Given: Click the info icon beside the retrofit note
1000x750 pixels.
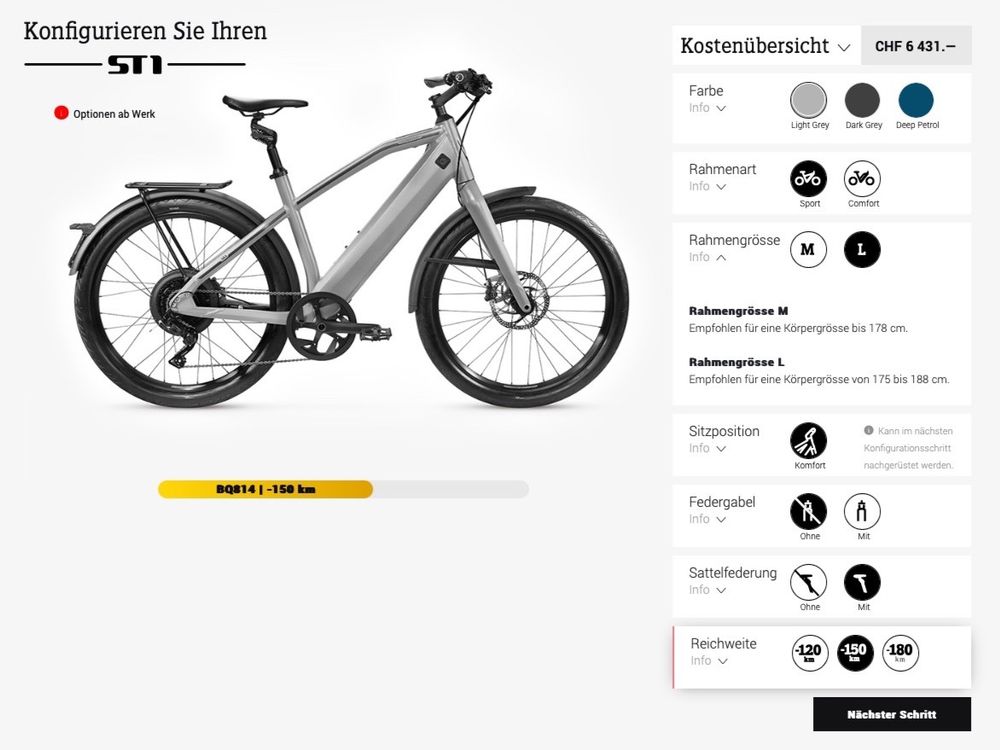Looking at the screenshot, I should point(868,430).
